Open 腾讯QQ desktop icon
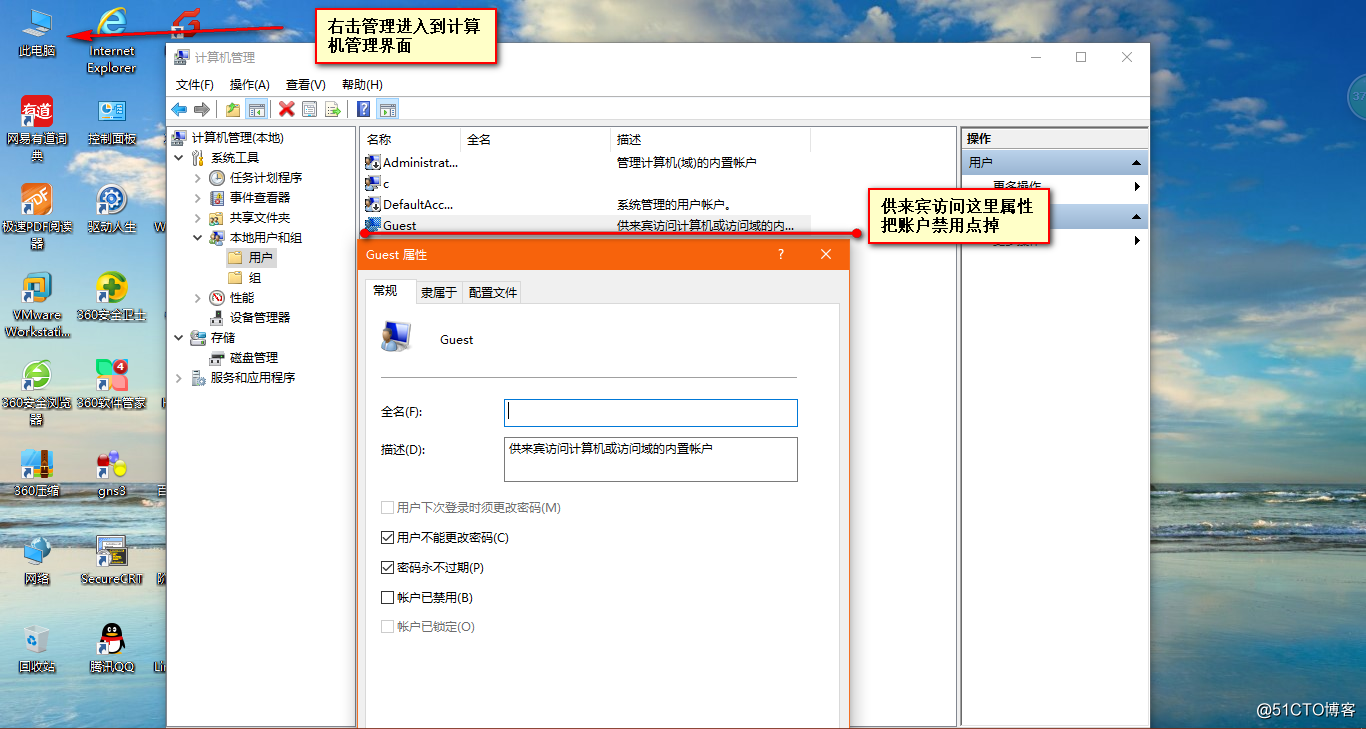1366x729 pixels. pyautogui.click(x=112, y=647)
